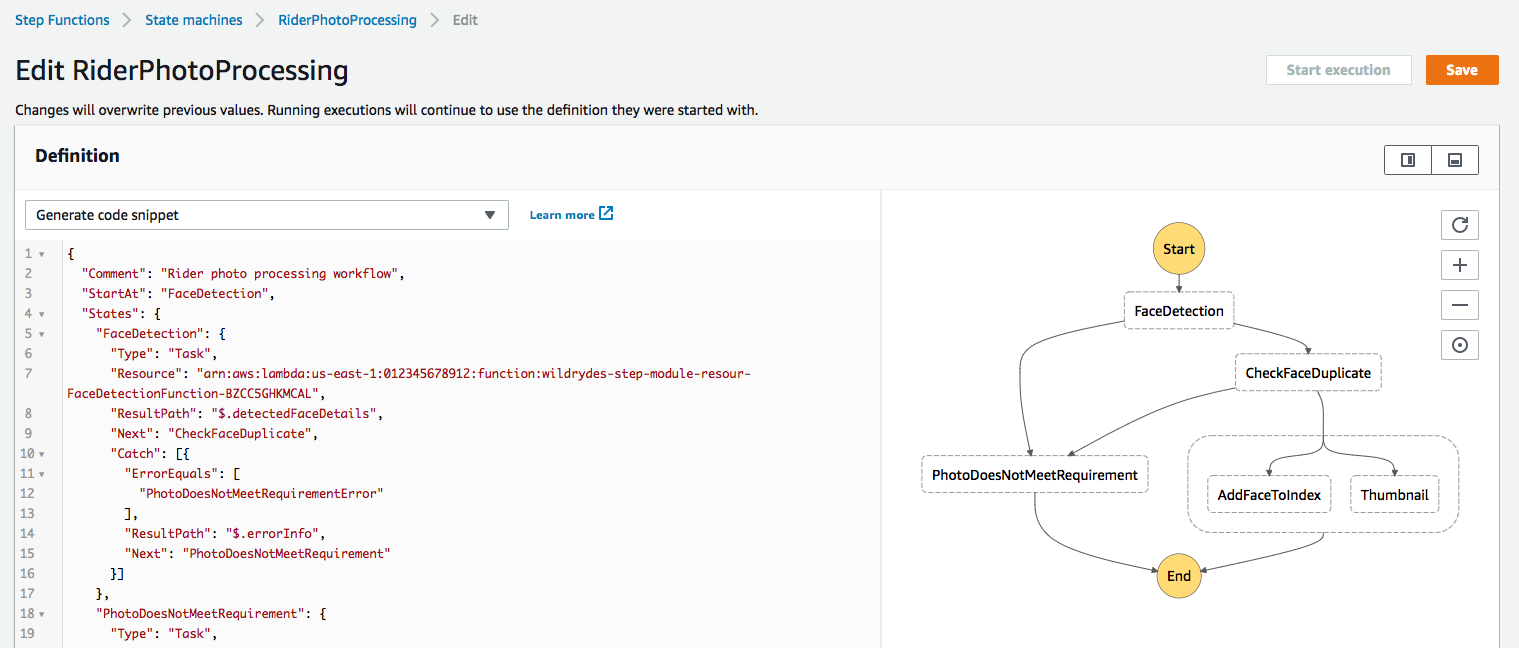The height and width of the screenshot is (648, 1519).
Task: Select the CheckFaceDuplicate graph node
Action: point(1308,373)
